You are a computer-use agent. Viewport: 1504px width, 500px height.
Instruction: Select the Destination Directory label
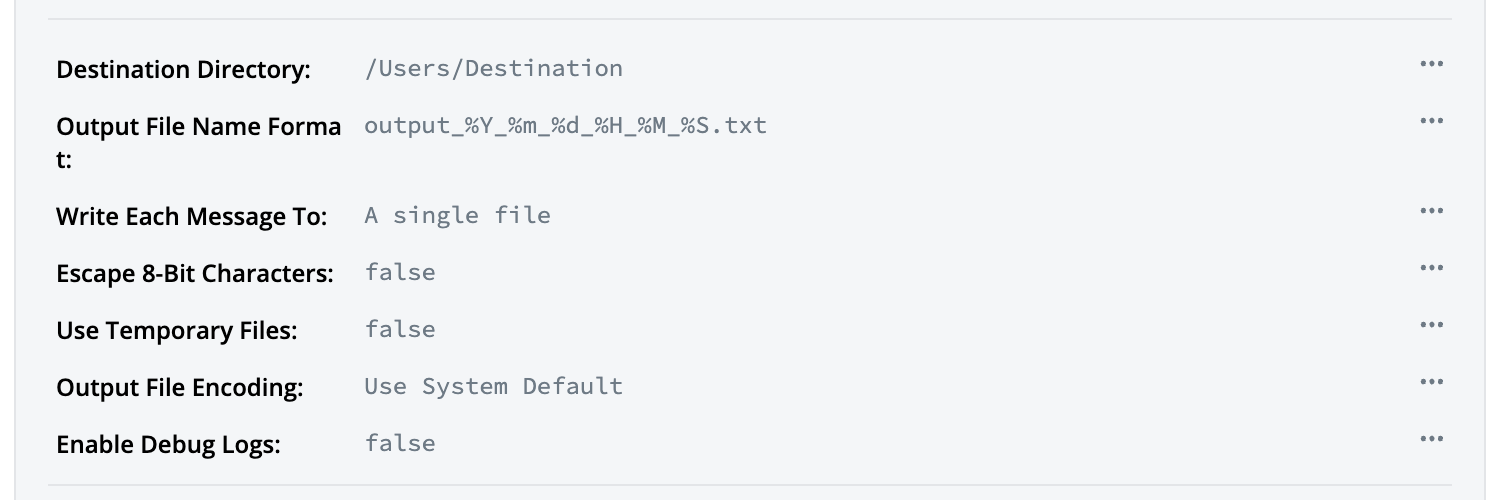(x=183, y=70)
